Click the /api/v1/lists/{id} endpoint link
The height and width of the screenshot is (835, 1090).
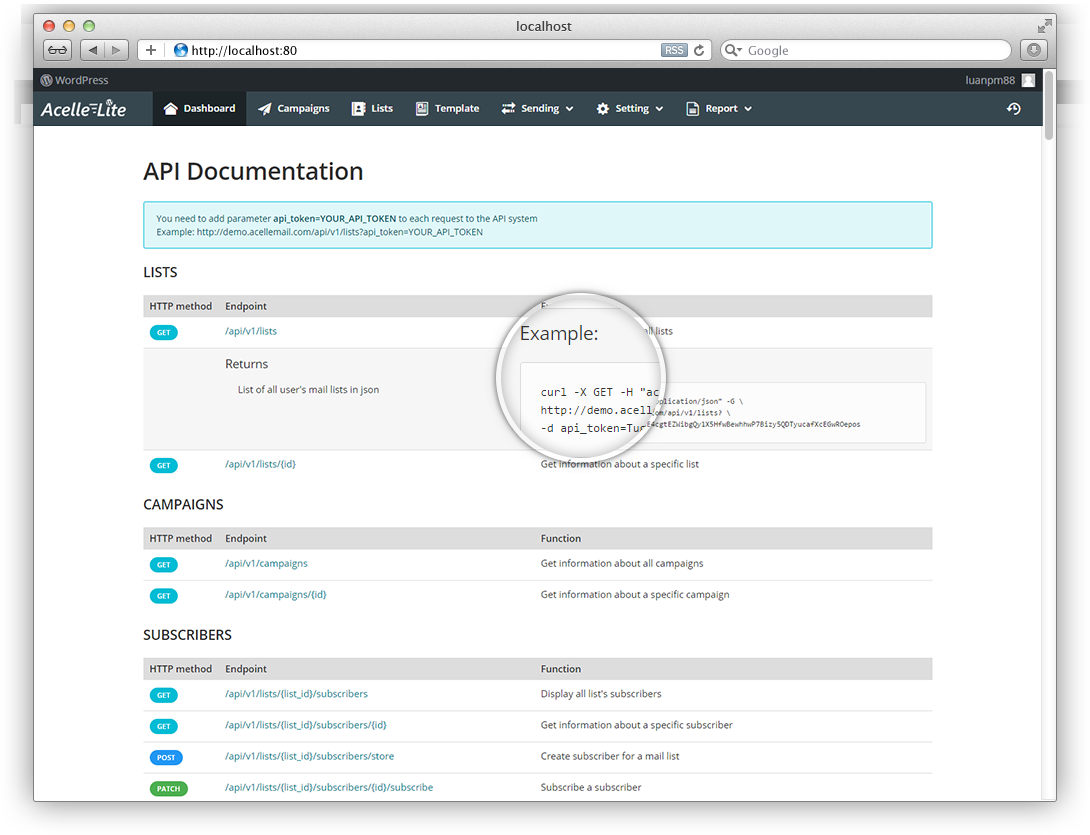click(260, 464)
